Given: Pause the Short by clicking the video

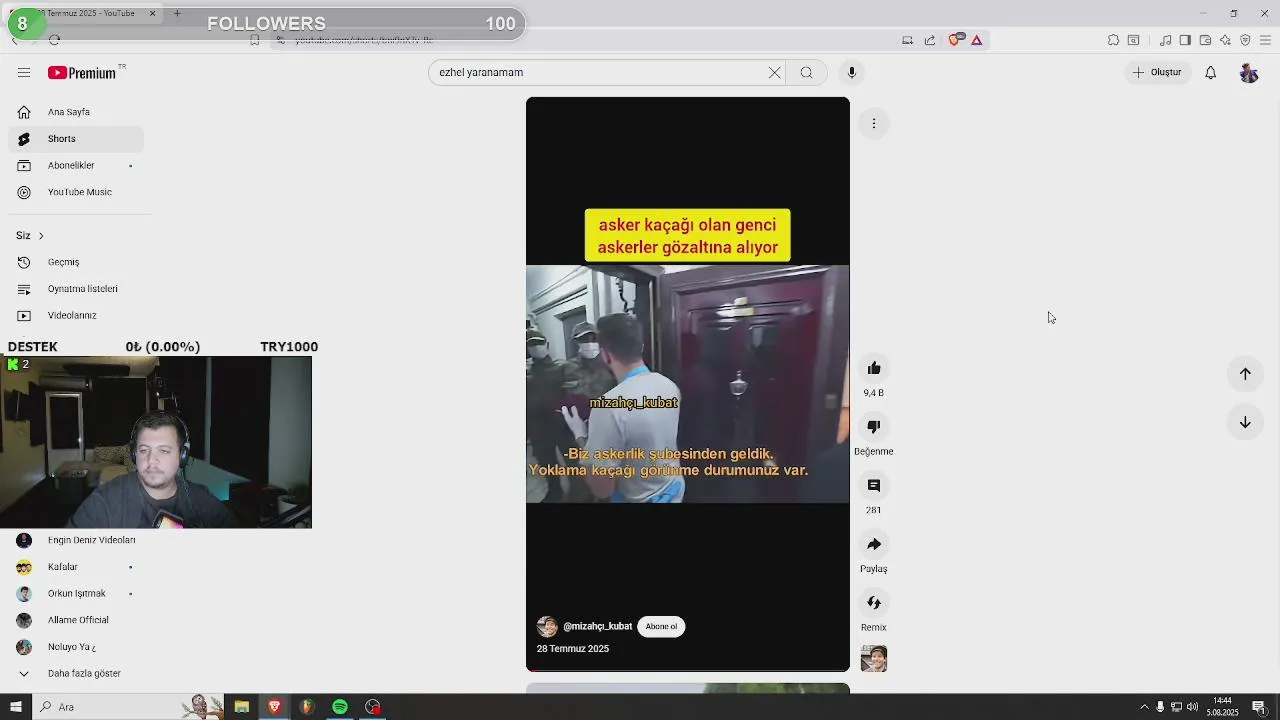Looking at the screenshot, I should point(688,384).
